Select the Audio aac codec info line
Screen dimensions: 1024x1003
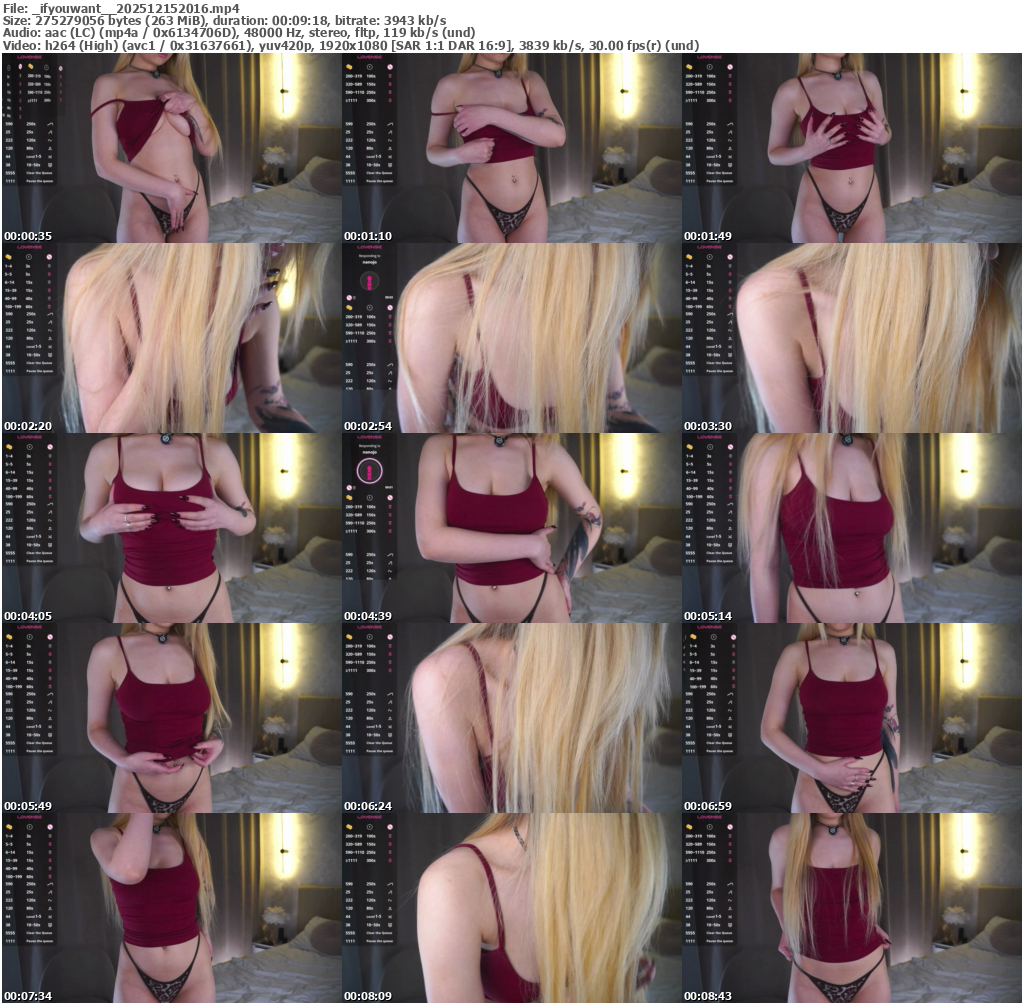(x=239, y=33)
